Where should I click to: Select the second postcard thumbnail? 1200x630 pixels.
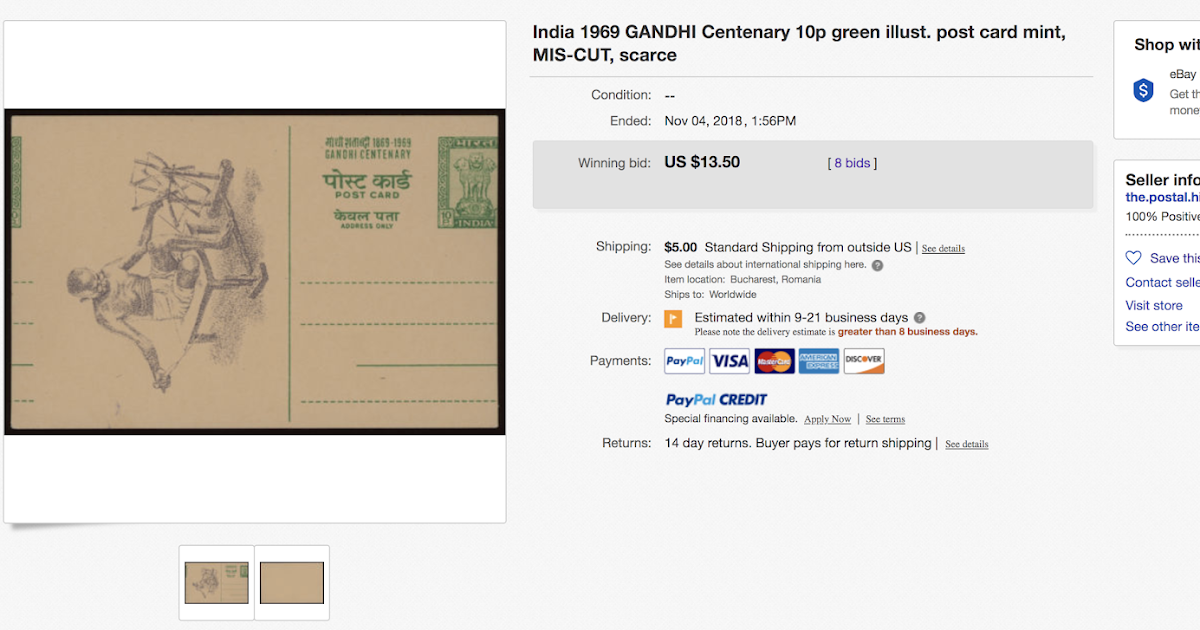click(x=291, y=582)
